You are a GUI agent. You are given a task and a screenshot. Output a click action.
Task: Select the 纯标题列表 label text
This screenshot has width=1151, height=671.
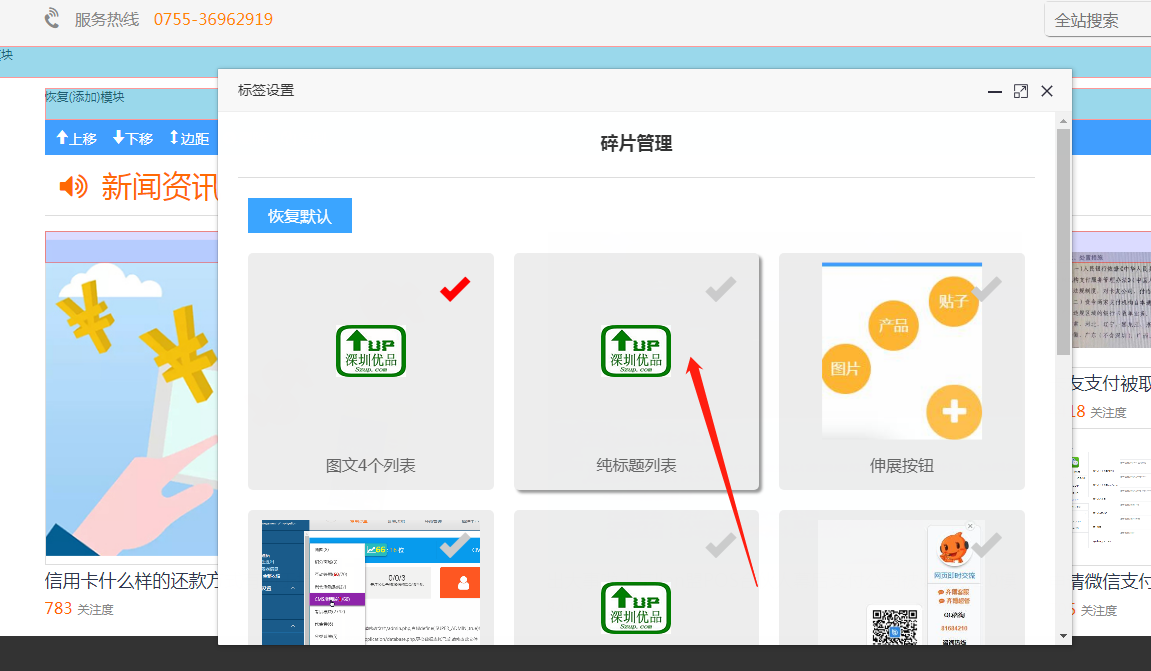[636, 466]
